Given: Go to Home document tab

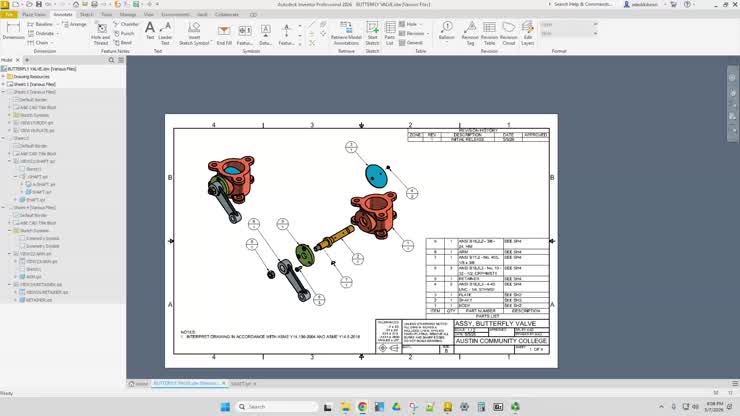Looking at the screenshot, I should [138, 384].
